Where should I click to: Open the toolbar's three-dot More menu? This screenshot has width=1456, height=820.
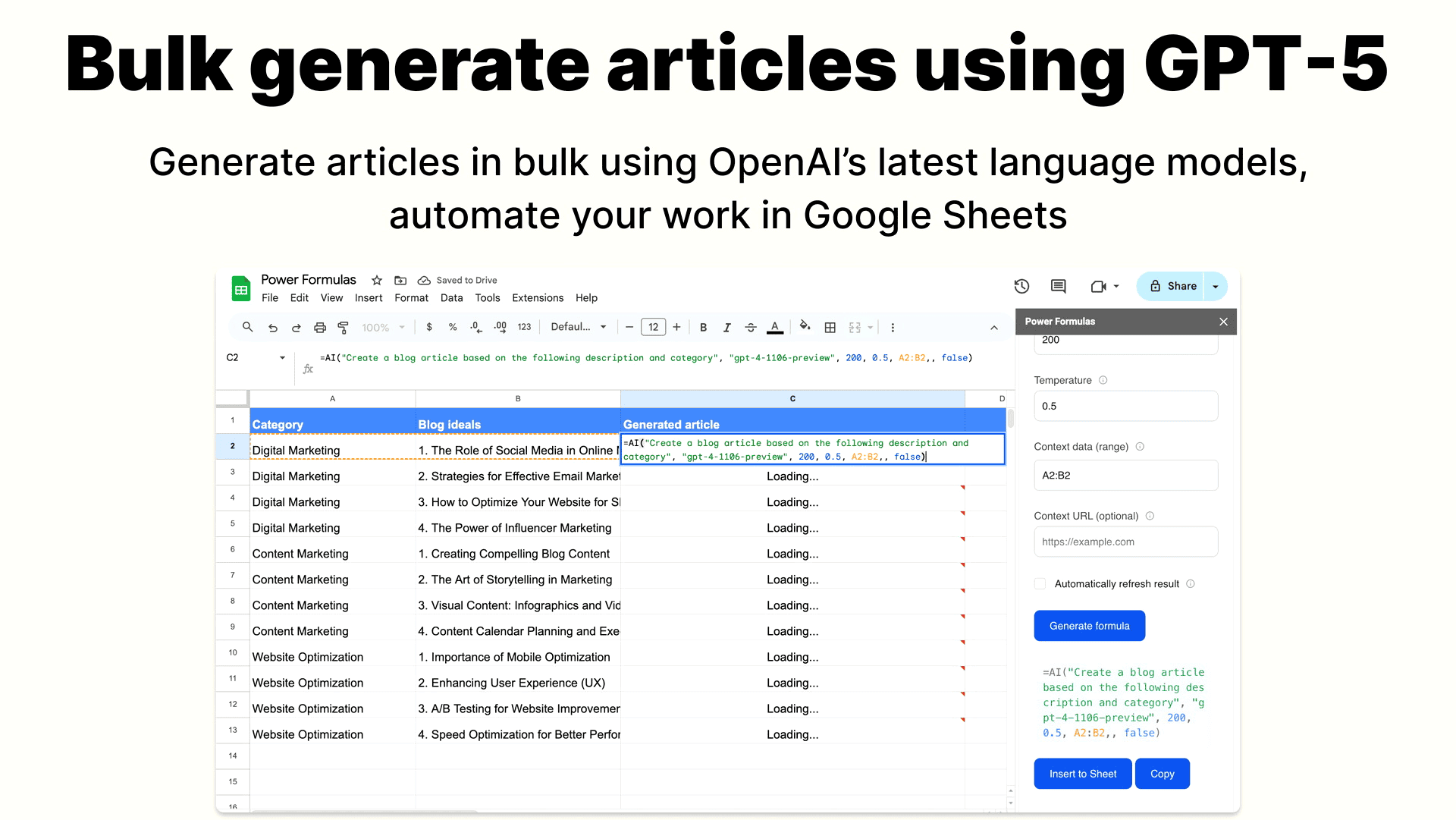click(893, 328)
